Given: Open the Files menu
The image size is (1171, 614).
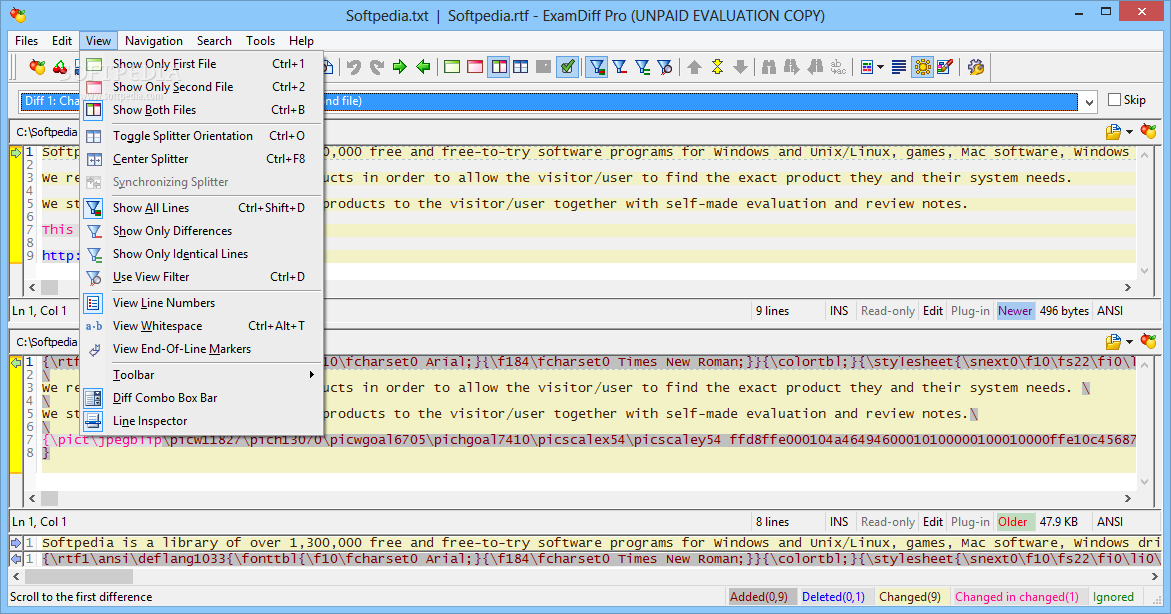Looking at the screenshot, I should (x=26, y=40).
